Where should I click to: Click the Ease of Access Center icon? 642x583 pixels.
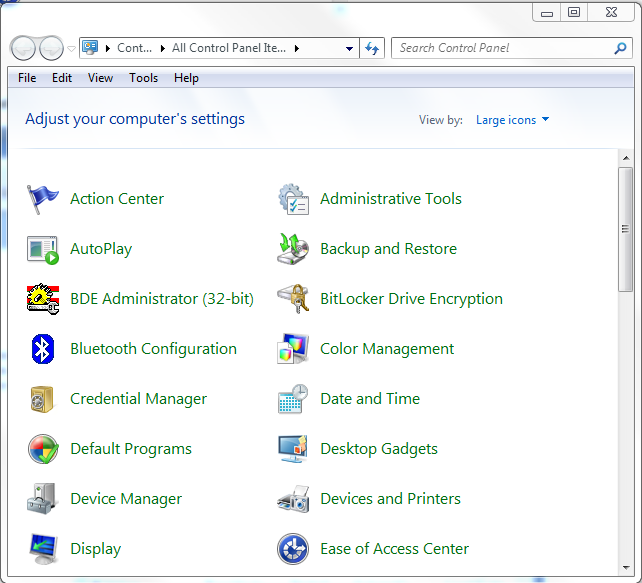pyautogui.click(x=293, y=549)
